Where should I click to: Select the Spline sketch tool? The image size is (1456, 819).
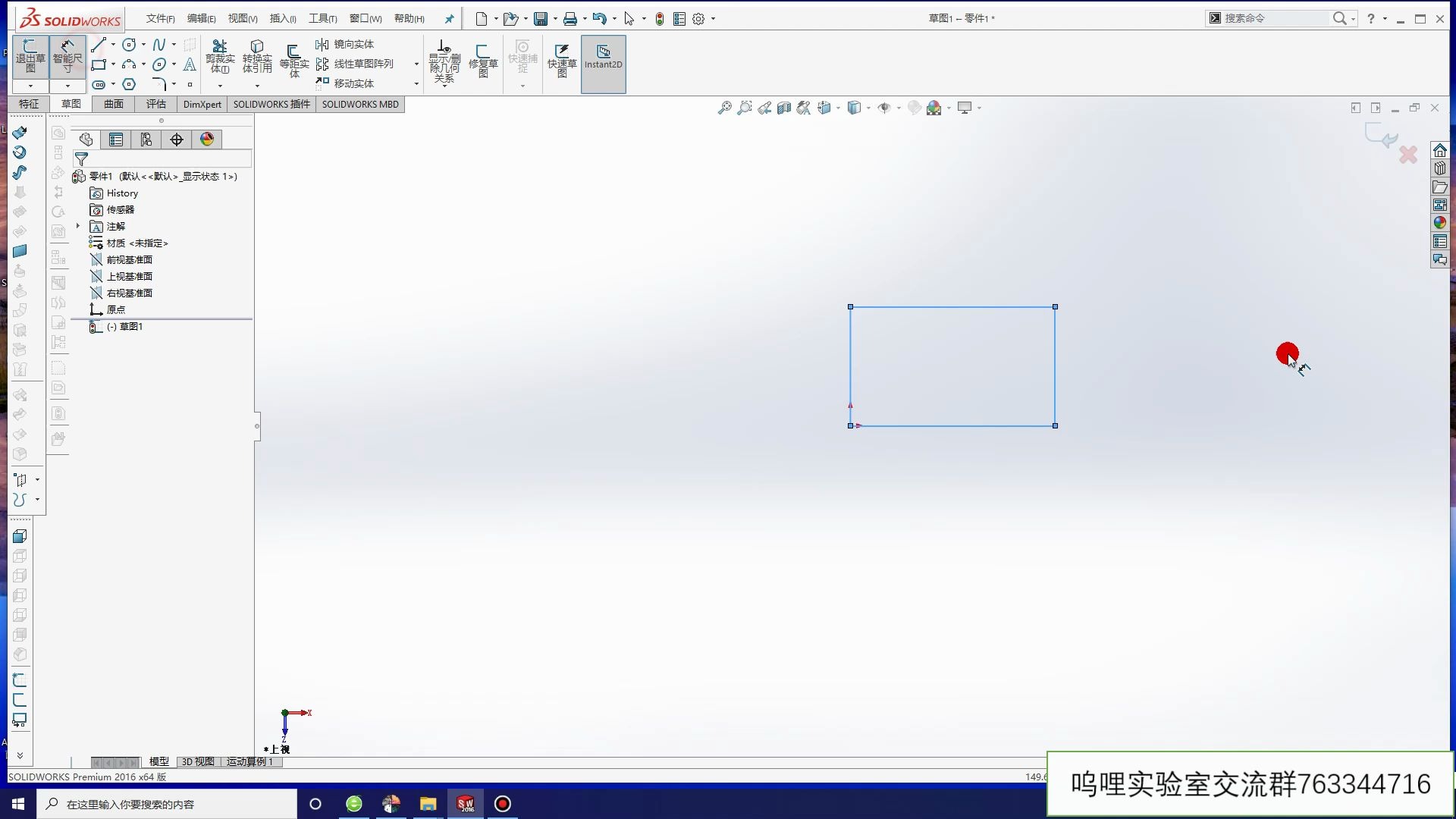(159, 45)
